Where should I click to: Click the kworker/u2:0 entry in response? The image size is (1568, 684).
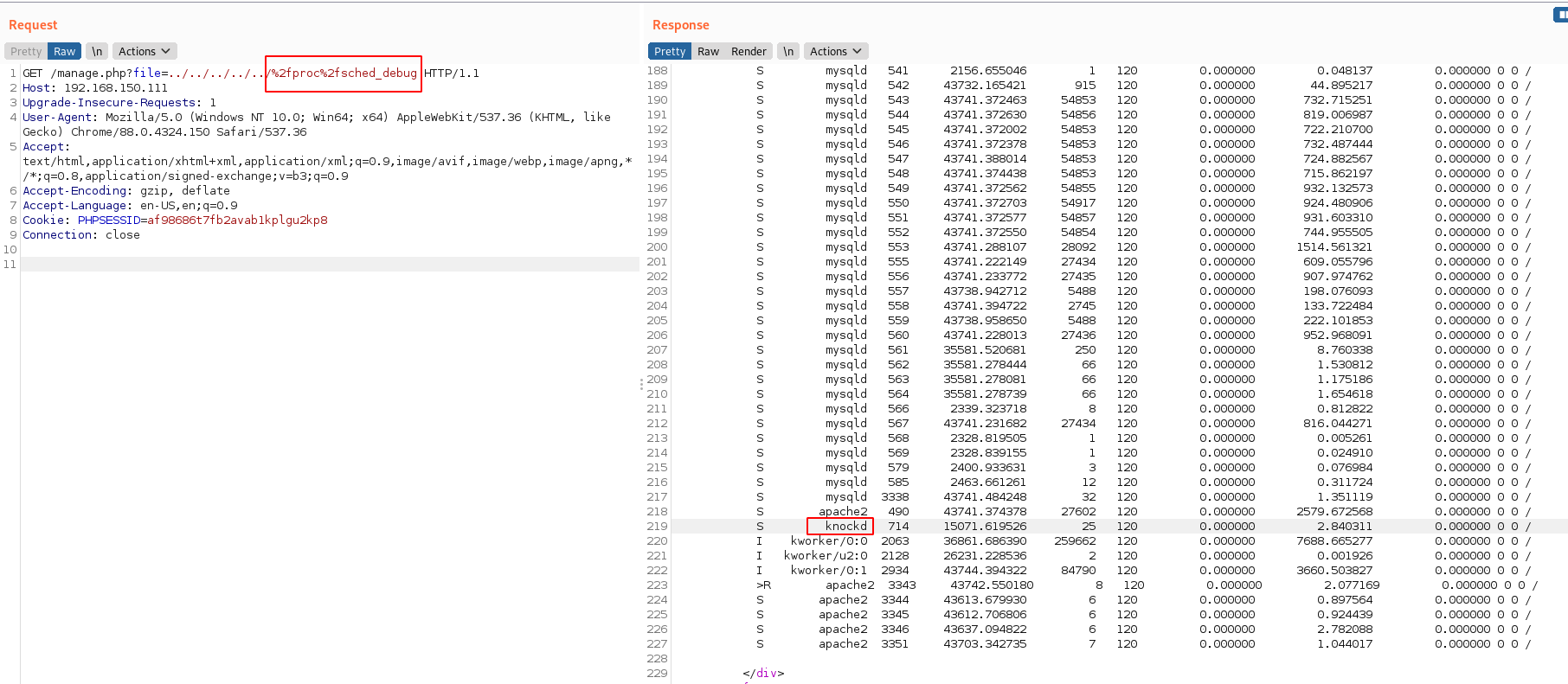[x=825, y=556]
